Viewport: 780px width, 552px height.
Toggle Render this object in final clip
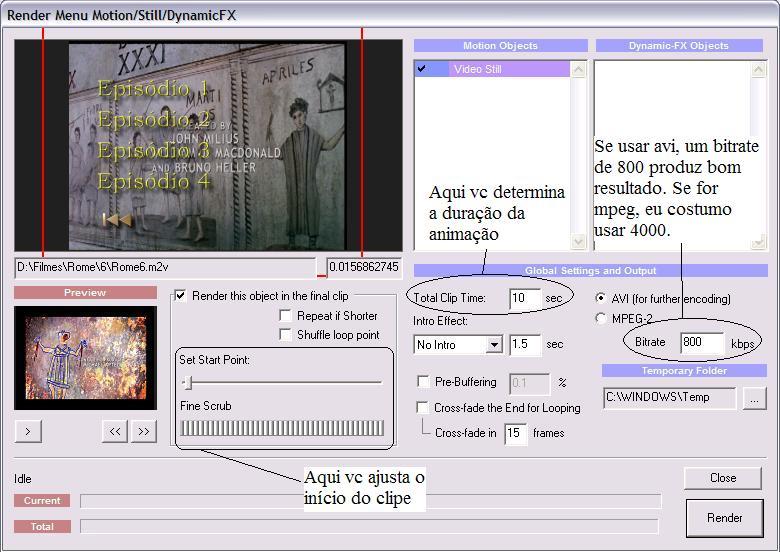click(181, 296)
